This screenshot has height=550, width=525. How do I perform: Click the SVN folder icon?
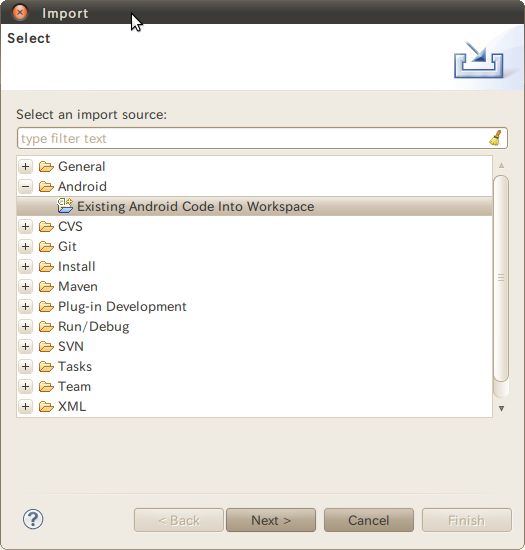tap(46, 347)
